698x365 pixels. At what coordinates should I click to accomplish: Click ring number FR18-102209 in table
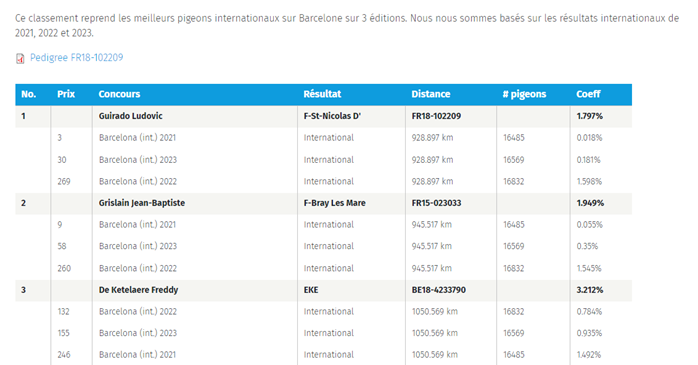436,116
